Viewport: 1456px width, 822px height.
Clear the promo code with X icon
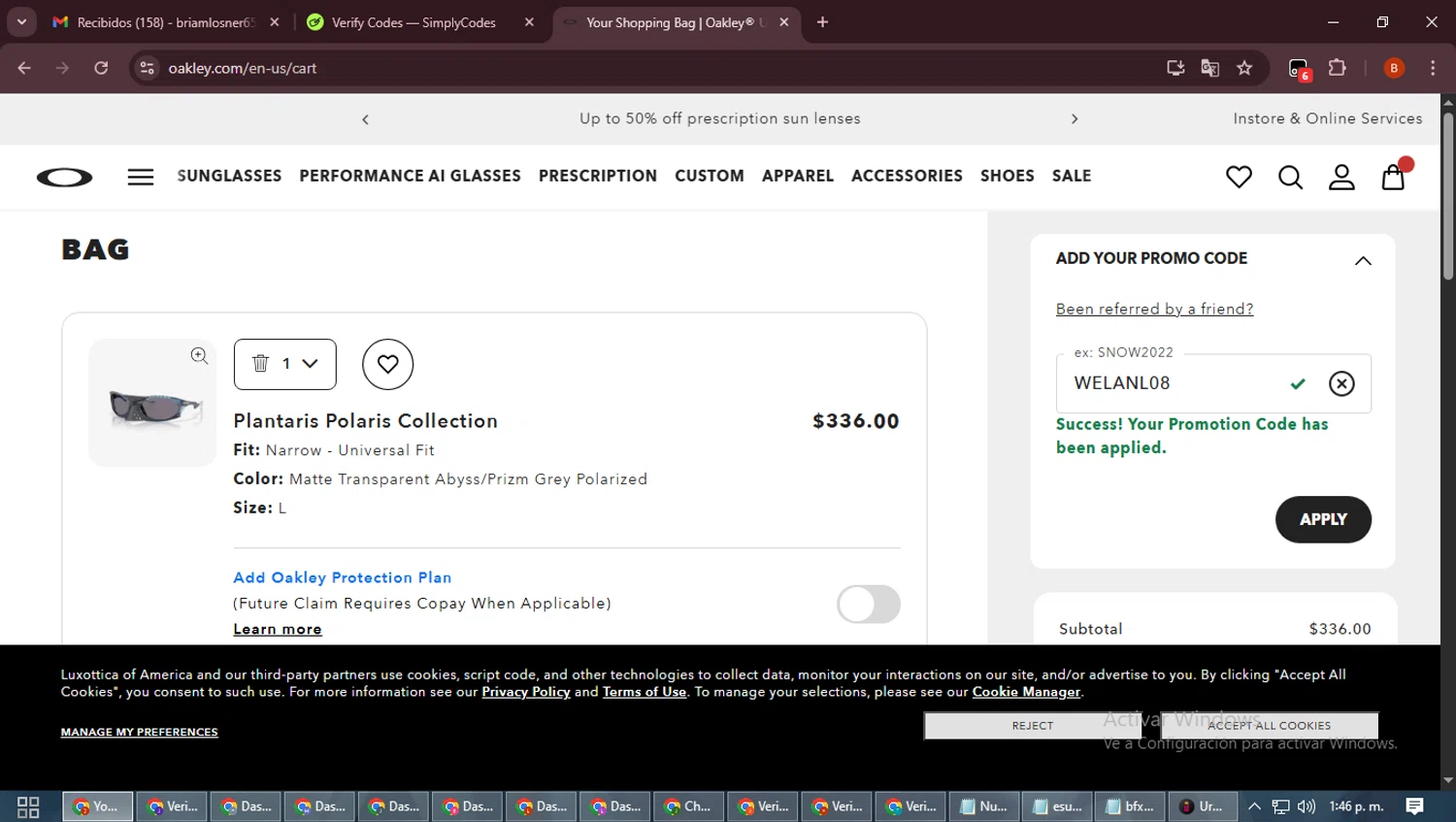(x=1341, y=383)
